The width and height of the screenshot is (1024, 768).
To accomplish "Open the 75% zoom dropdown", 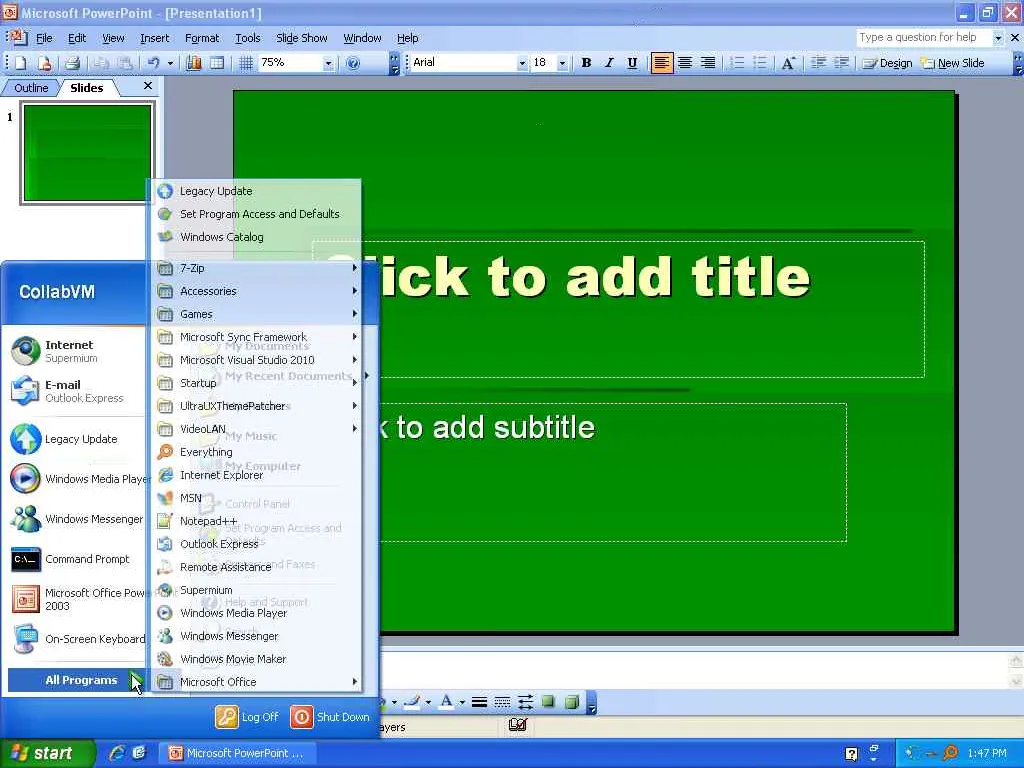I will (x=328, y=63).
